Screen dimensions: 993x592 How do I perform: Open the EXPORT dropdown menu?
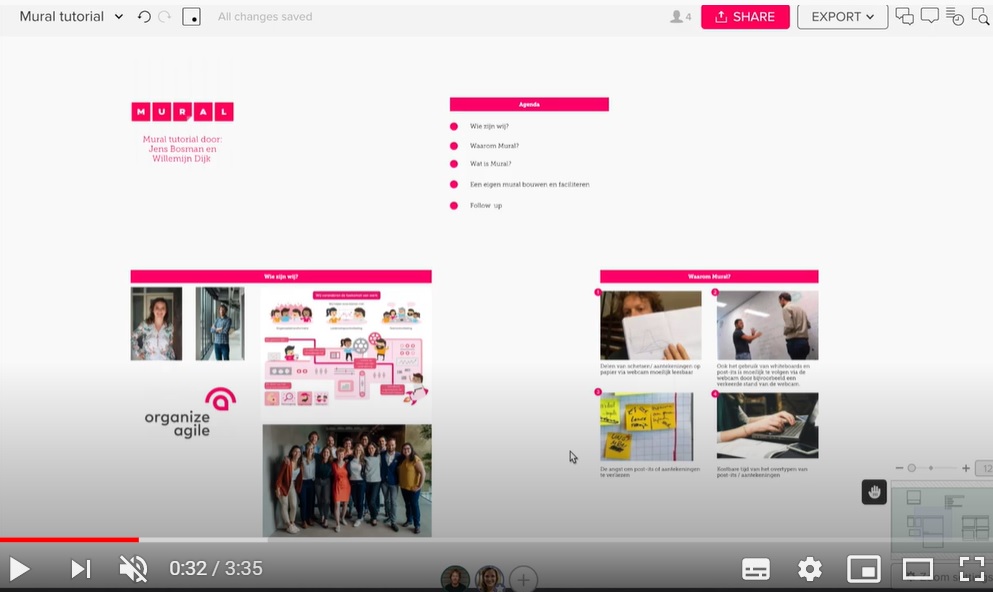tap(842, 17)
